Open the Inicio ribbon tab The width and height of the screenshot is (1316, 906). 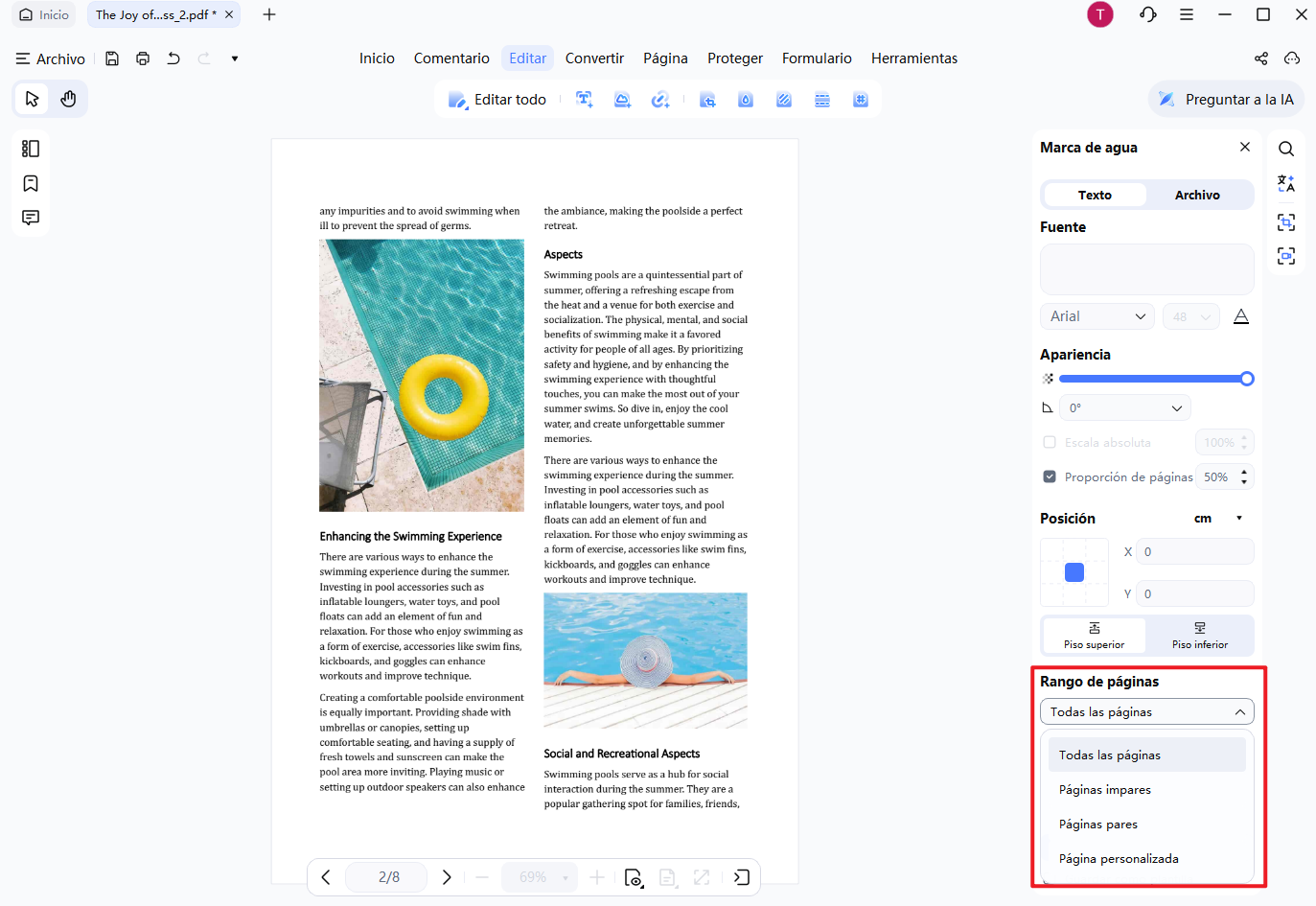(x=377, y=58)
